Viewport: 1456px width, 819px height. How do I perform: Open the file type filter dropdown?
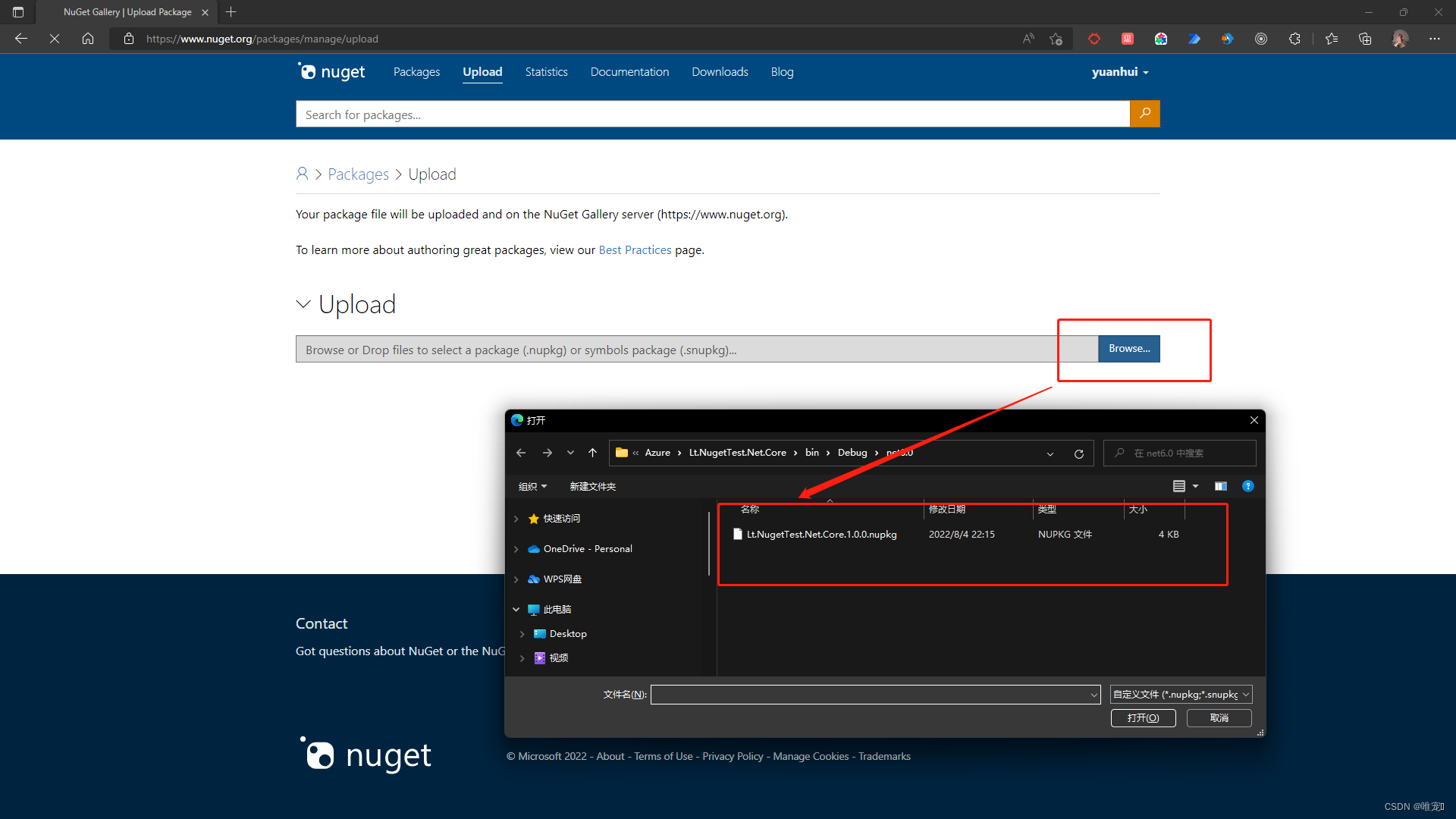(x=1181, y=695)
